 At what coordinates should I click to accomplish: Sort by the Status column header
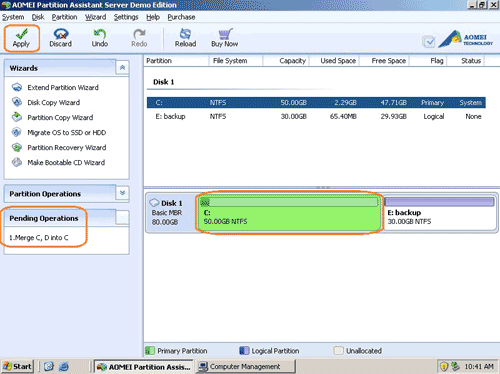(x=466, y=61)
